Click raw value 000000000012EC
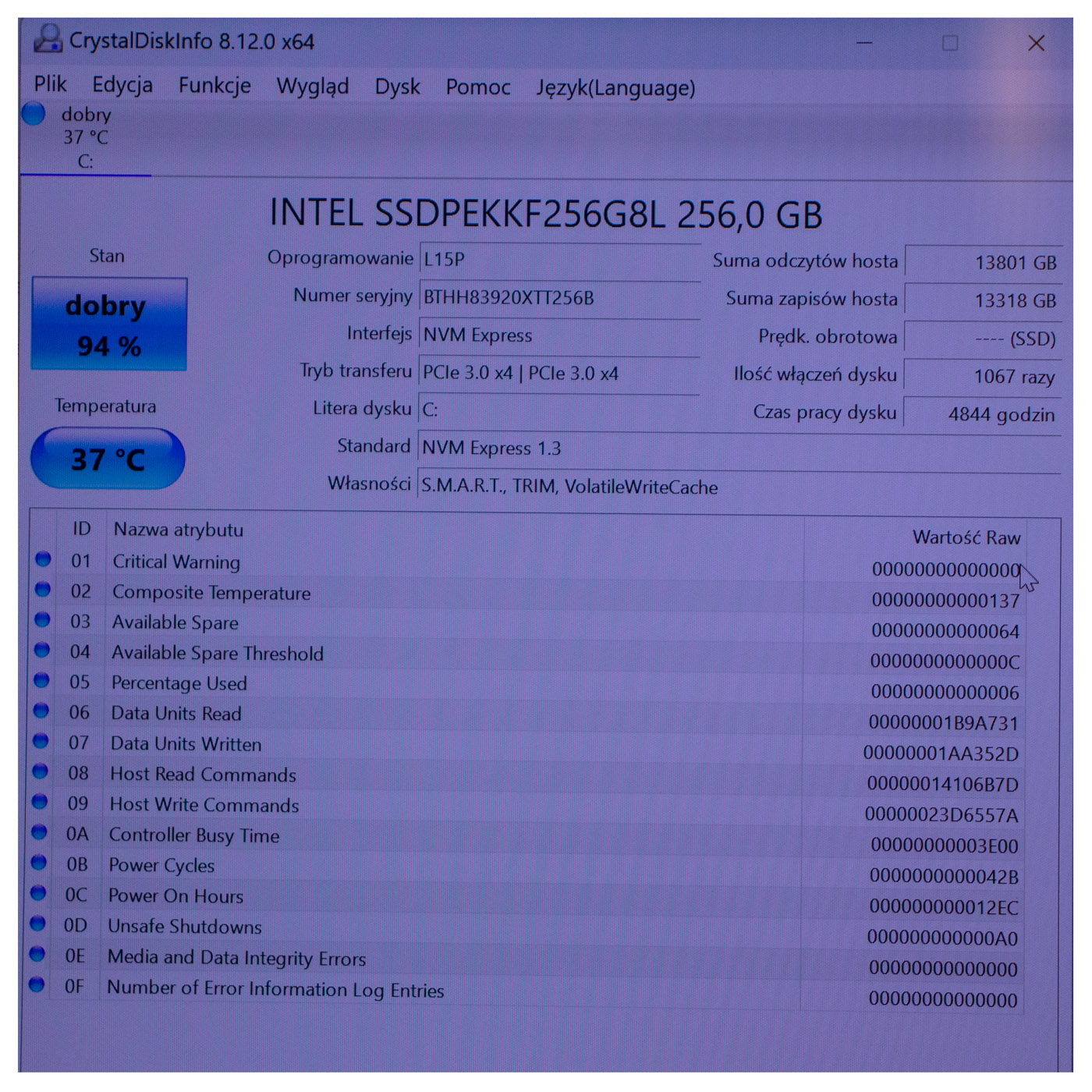The height and width of the screenshot is (1092, 1092). click(944, 907)
